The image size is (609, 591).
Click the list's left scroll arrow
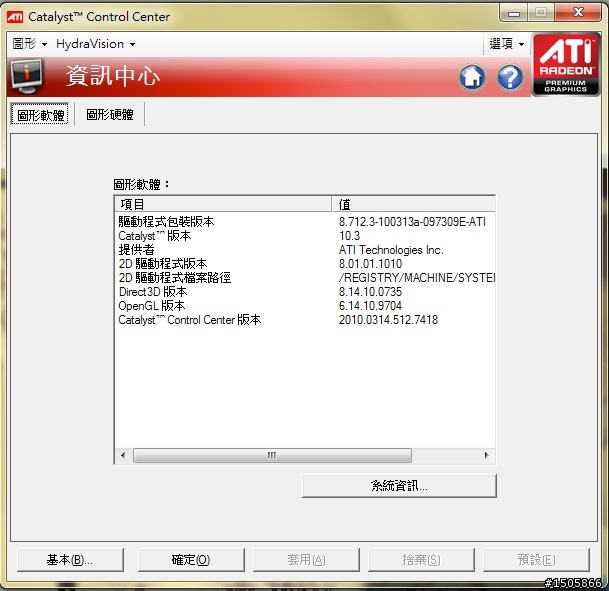point(123,455)
